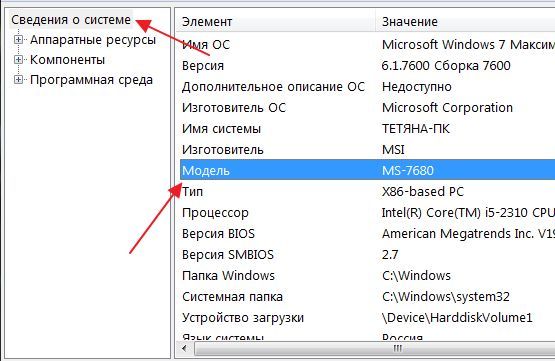The height and width of the screenshot is (361, 555).
Task: Expand the Аппаратные ресурсы tree node
Action: click(x=18, y=40)
